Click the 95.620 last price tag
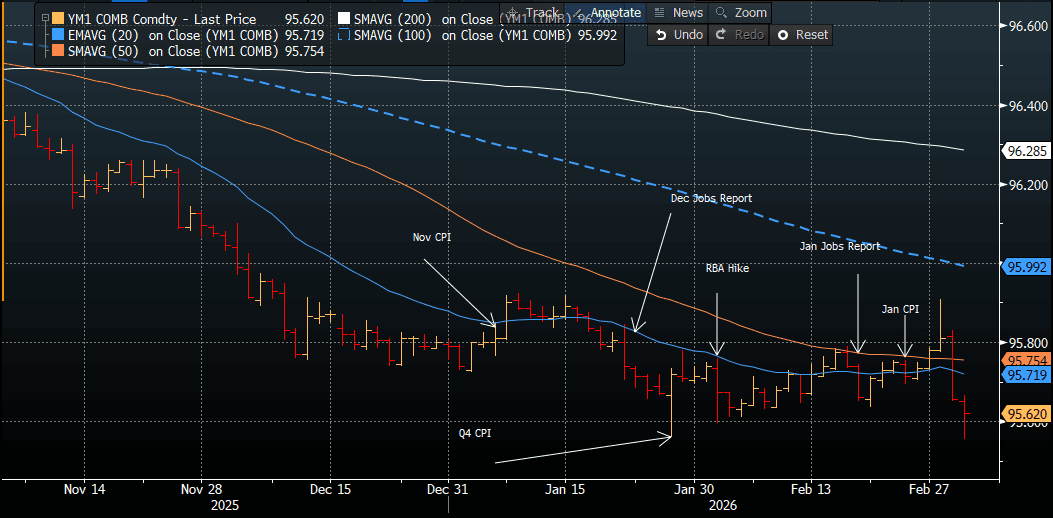 point(1026,414)
